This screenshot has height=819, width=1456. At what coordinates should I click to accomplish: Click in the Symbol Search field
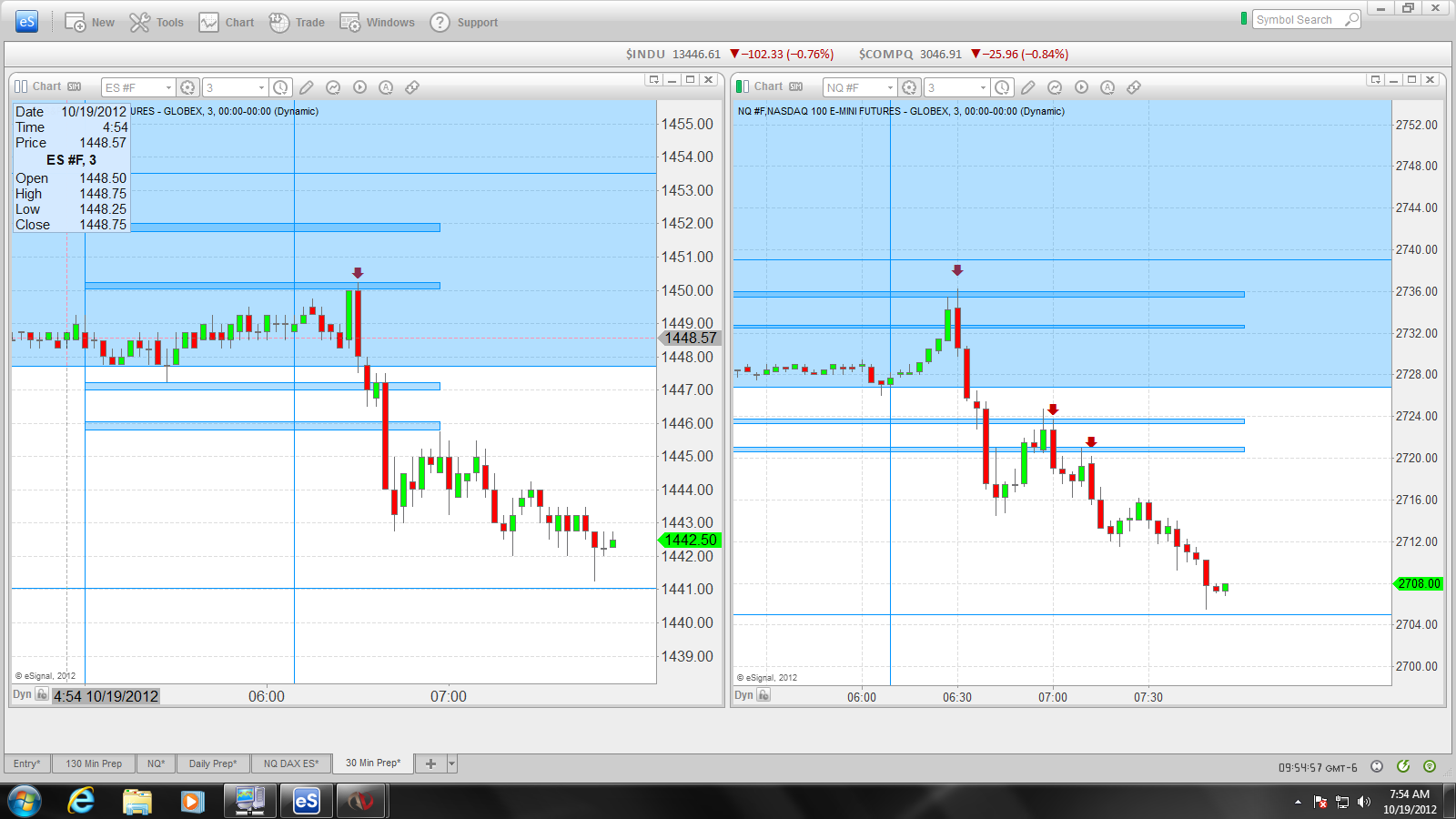pyautogui.click(x=1296, y=19)
